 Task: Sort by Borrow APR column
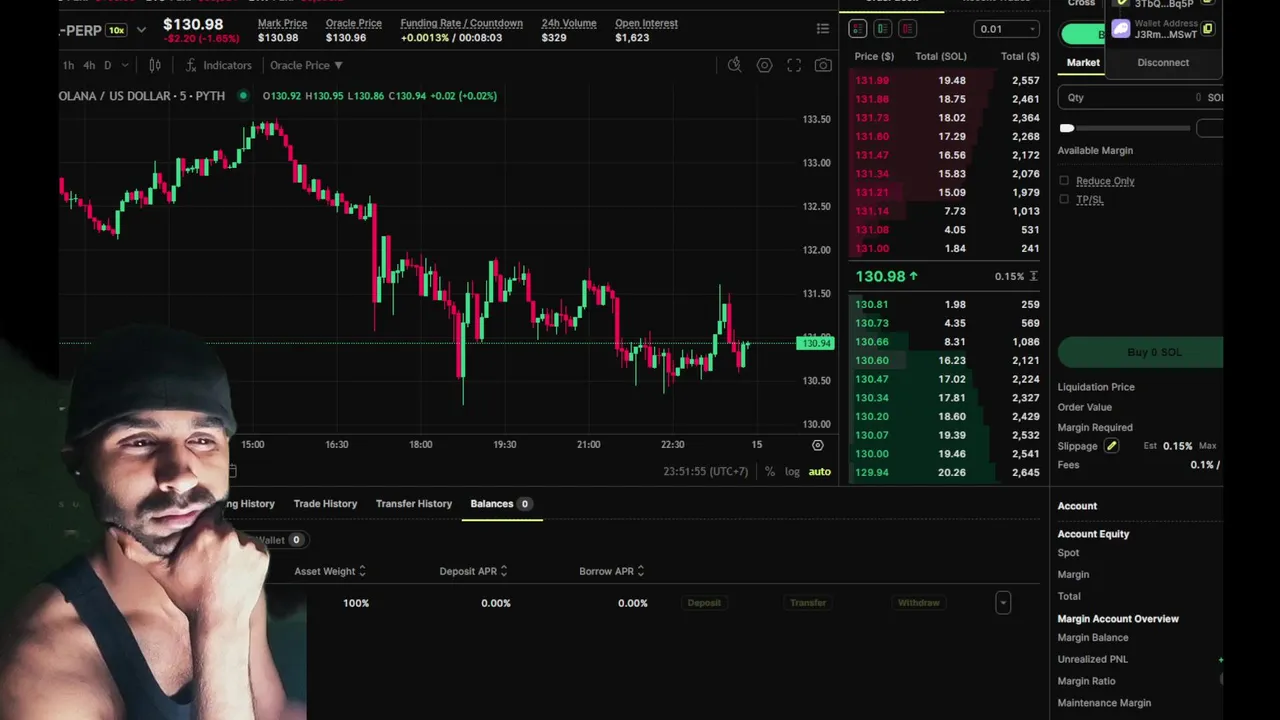pos(612,571)
